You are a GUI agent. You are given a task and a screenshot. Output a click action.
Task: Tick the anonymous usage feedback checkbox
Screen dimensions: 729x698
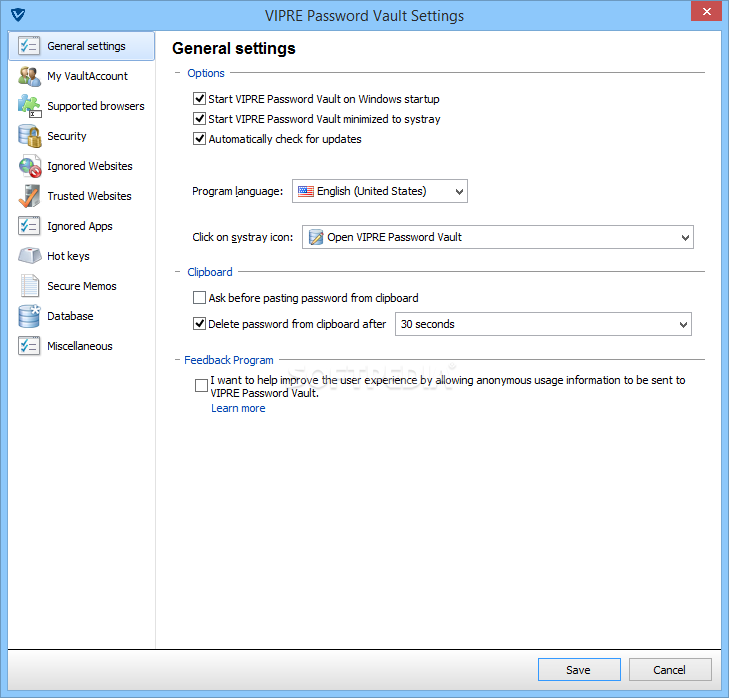[x=201, y=386]
